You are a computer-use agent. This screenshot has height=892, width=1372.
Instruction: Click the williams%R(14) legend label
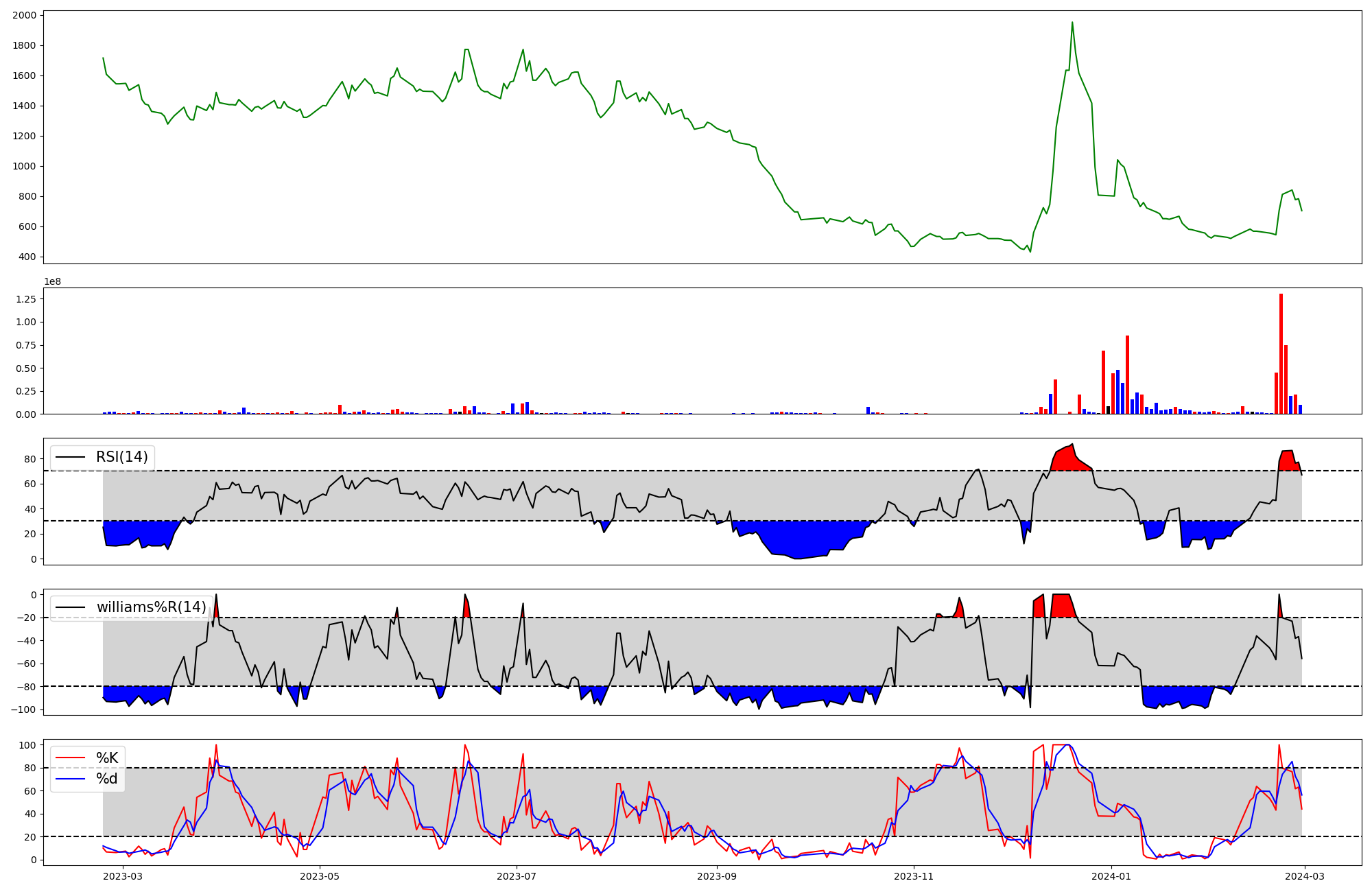[x=151, y=607]
